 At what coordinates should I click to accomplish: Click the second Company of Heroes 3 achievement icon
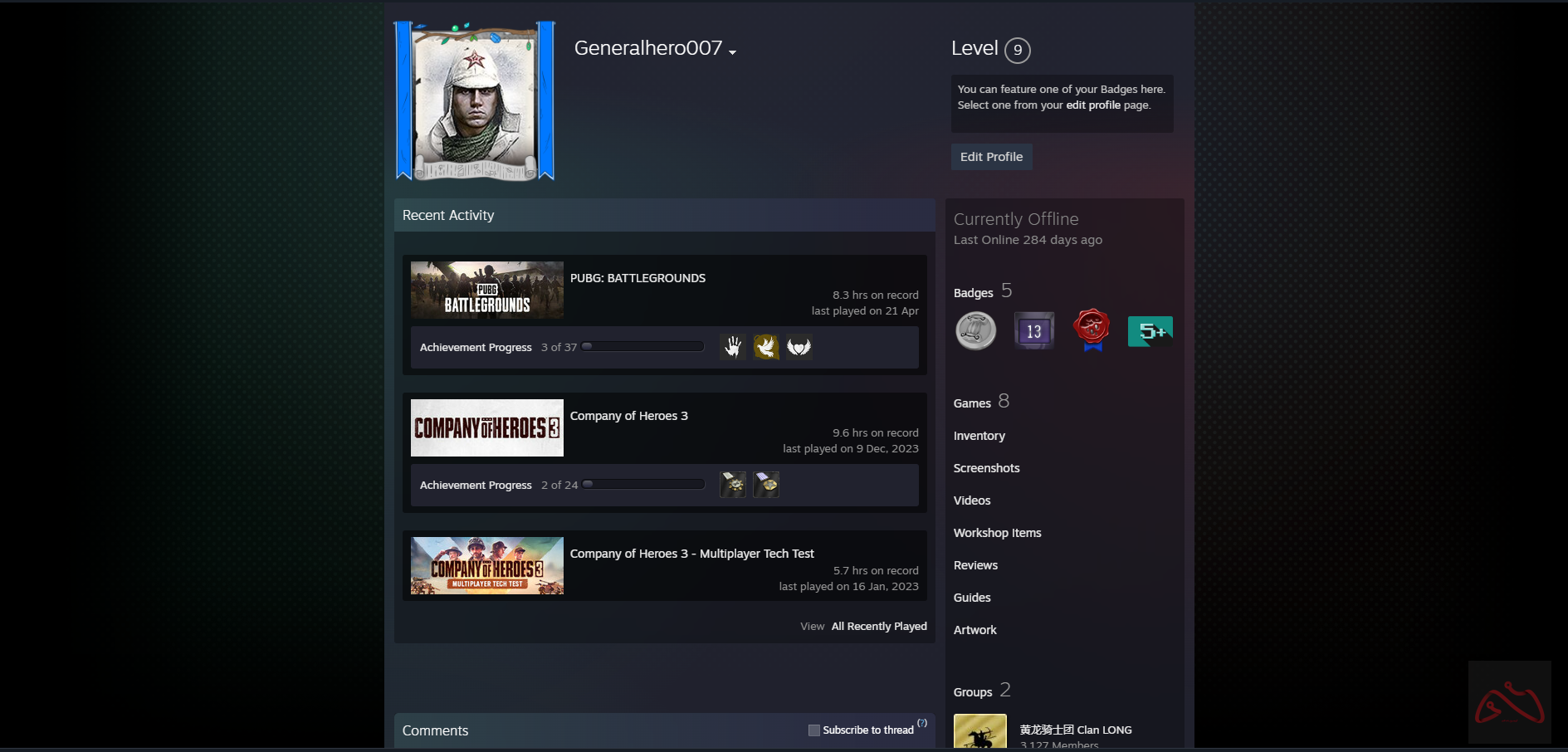tap(766, 484)
